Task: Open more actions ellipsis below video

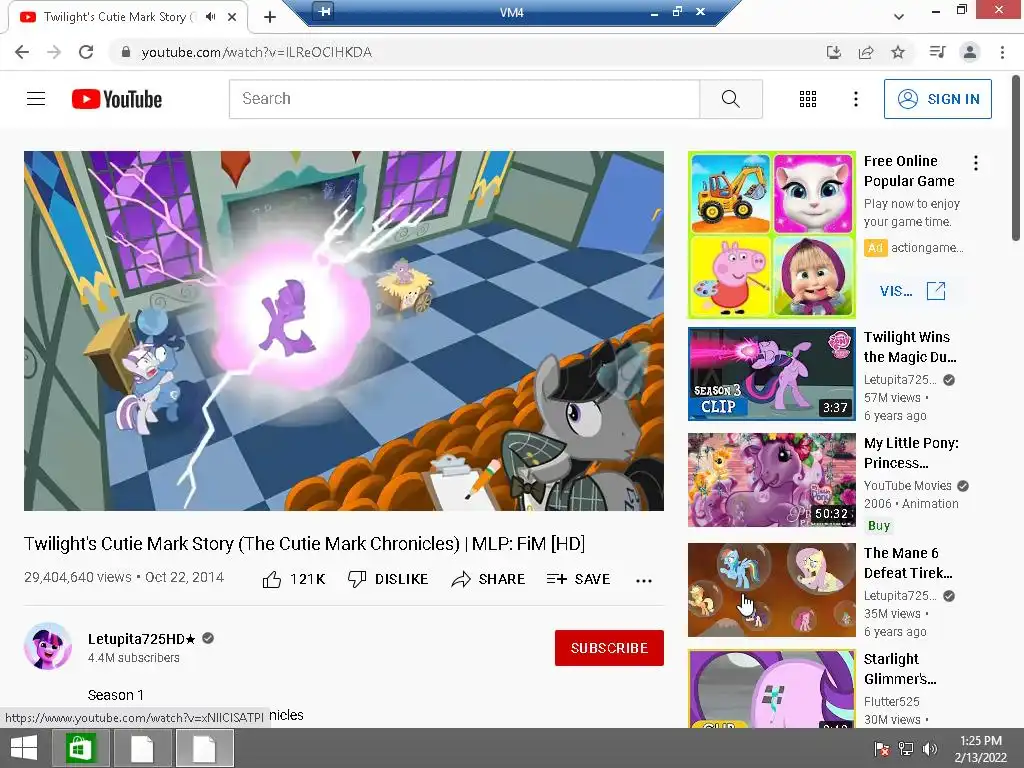Action: (644, 581)
